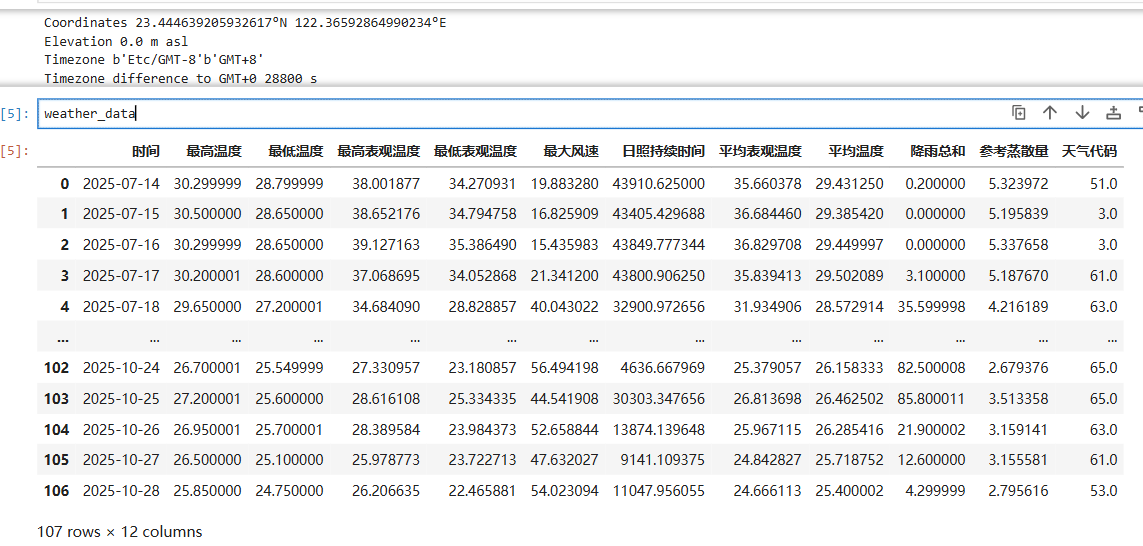The height and width of the screenshot is (546, 1143).
Task: Select the 最低表观温度 column header
Action: pyautogui.click(x=475, y=152)
